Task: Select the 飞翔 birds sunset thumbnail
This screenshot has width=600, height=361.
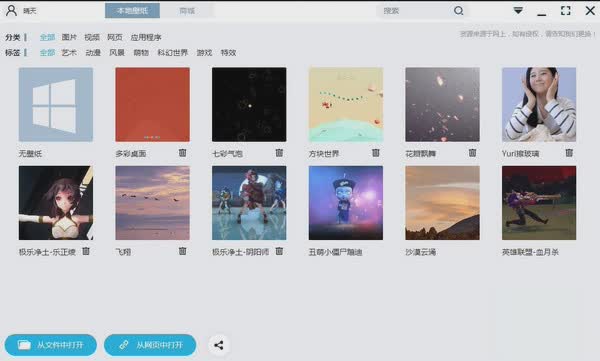Action: 152,203
